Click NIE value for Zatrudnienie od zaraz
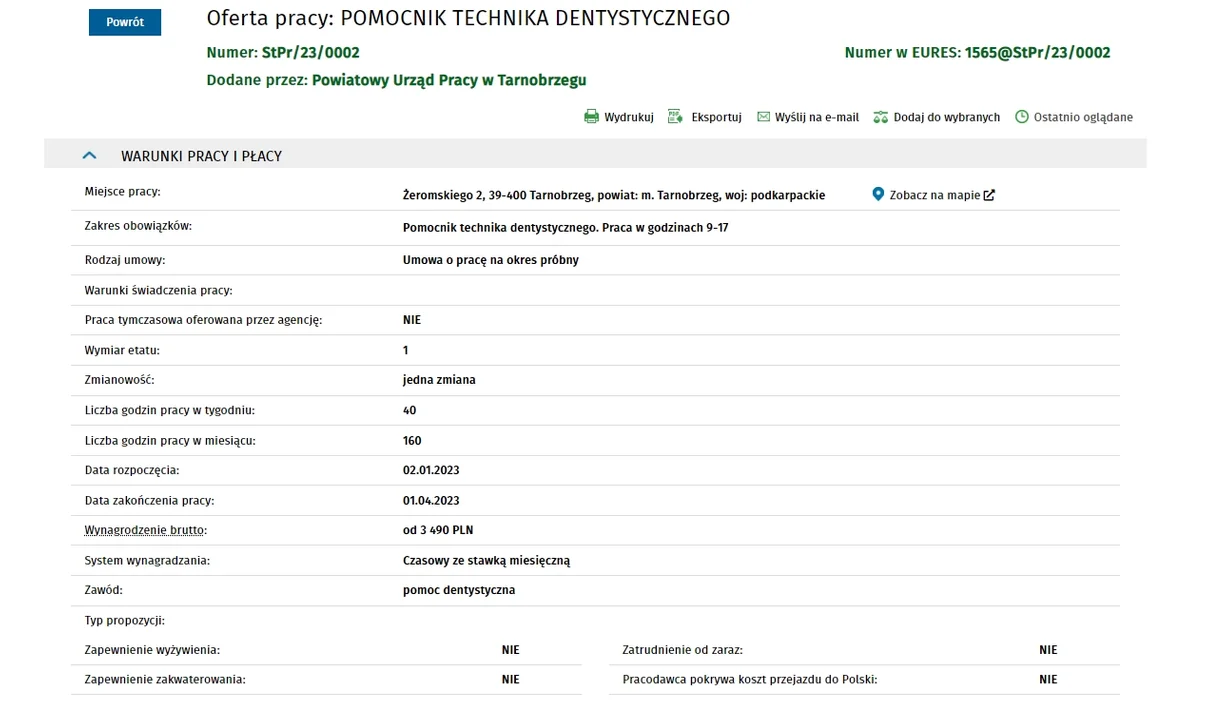This screenshot has width=1210, height=720. coord(1048,650)
